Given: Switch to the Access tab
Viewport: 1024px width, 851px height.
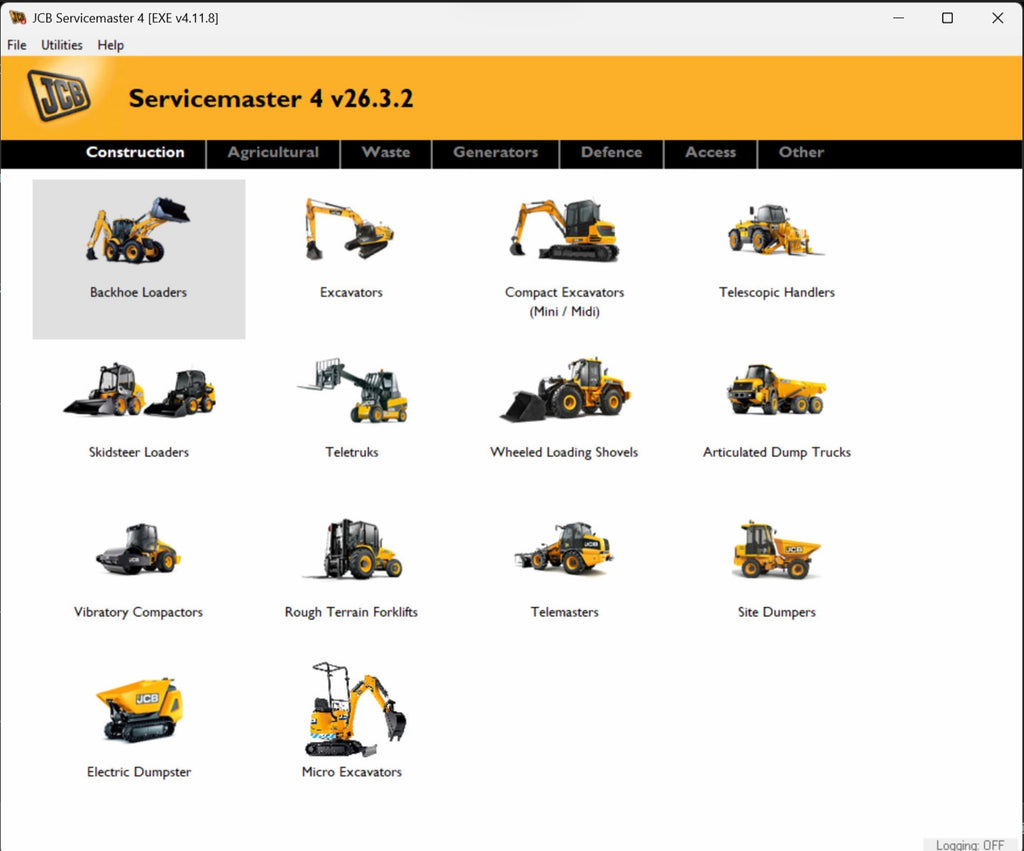Looking at the screenshot, I should [711, 152].
